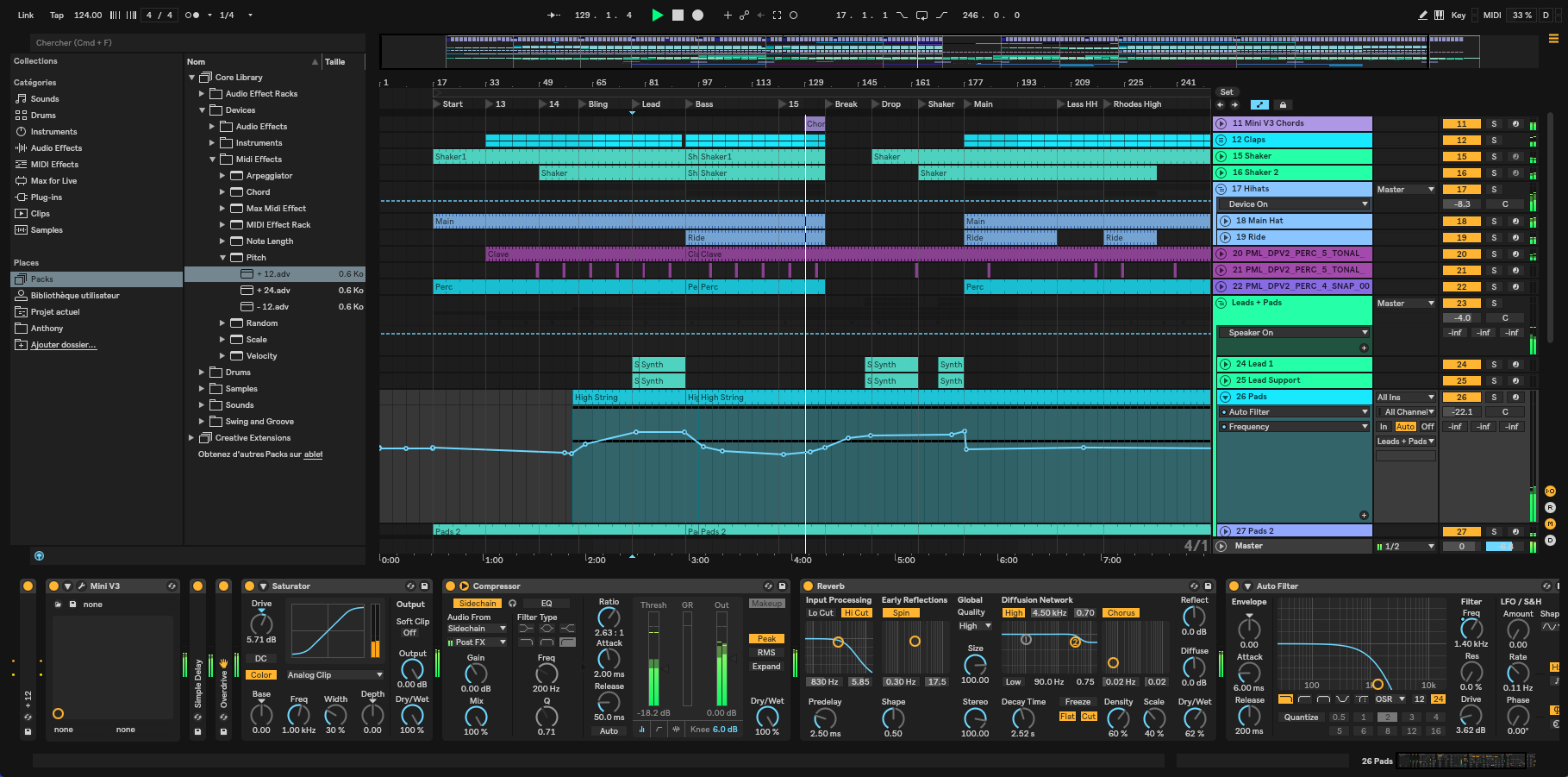Solo the 15 Shaker track

pos(1494,157)
